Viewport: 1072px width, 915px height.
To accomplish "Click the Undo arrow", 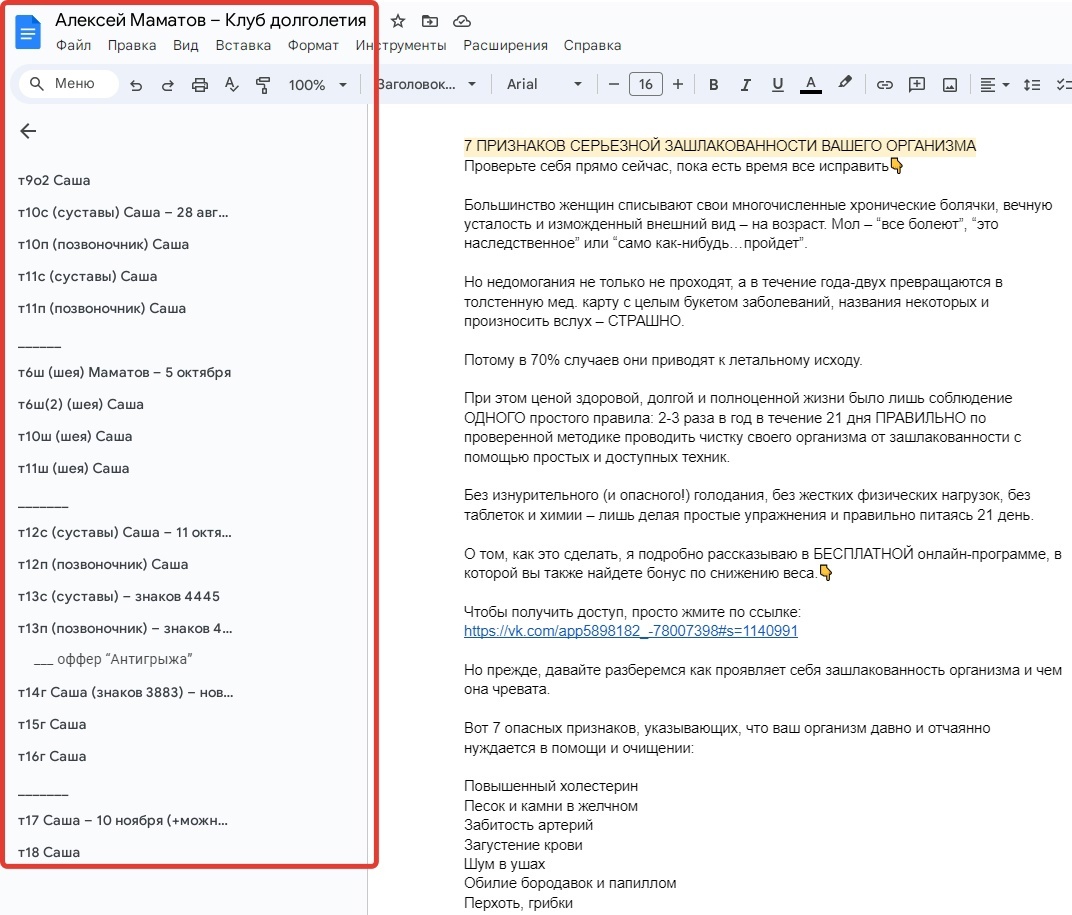I will coord(136,85).
